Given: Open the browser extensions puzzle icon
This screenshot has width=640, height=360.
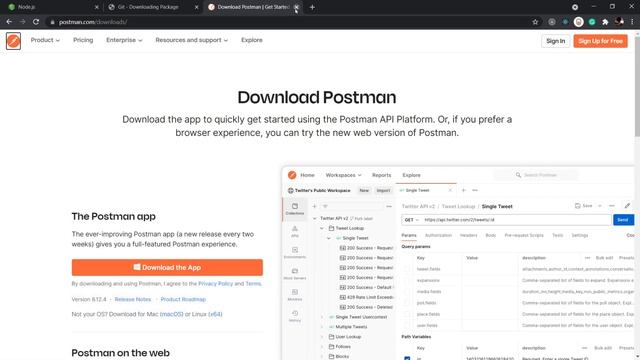Looking at the screenshot, I should (605, 22).
